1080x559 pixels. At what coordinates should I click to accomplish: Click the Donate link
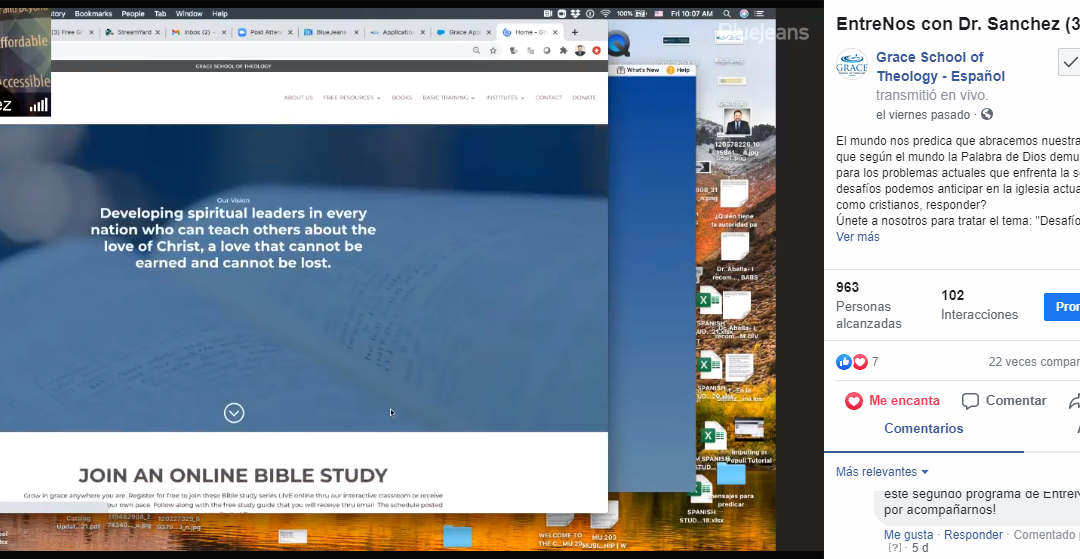584,98
